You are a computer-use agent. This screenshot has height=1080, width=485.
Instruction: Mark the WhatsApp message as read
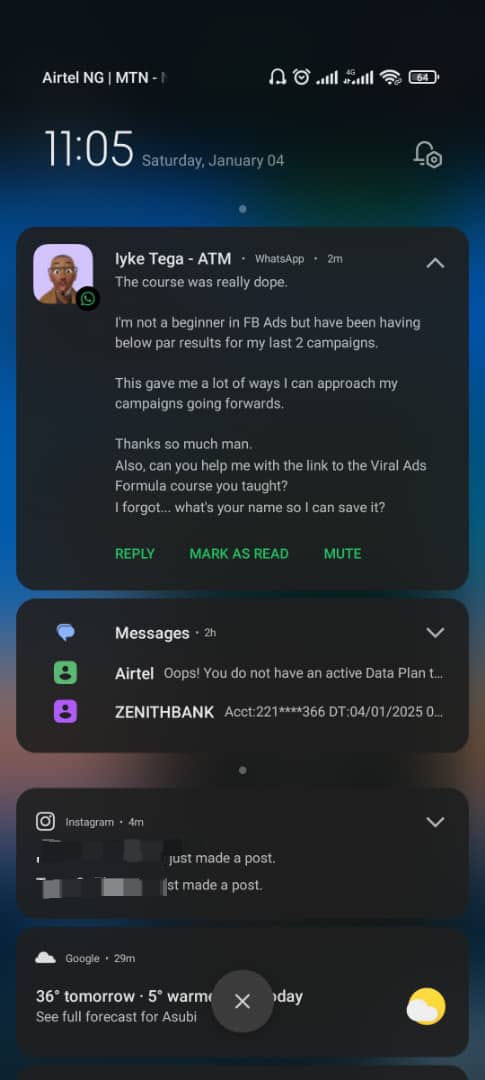pos(239,554)
